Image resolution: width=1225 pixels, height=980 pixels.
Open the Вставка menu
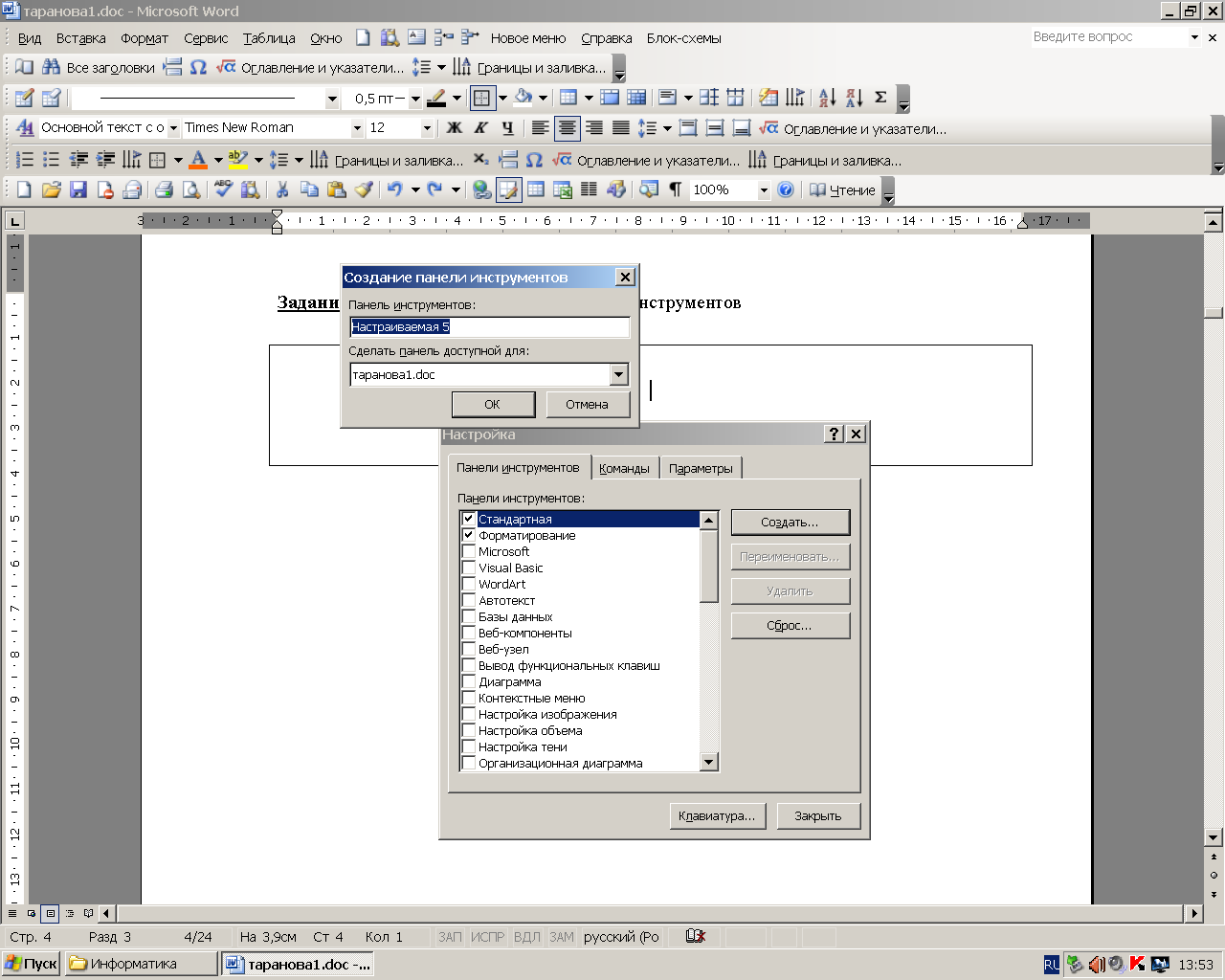80,38
